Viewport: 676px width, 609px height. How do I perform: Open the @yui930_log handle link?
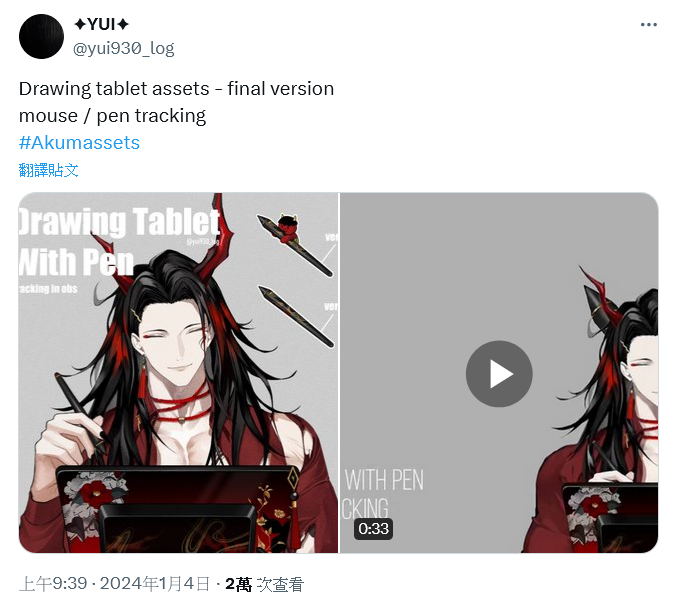coord(124,48)
